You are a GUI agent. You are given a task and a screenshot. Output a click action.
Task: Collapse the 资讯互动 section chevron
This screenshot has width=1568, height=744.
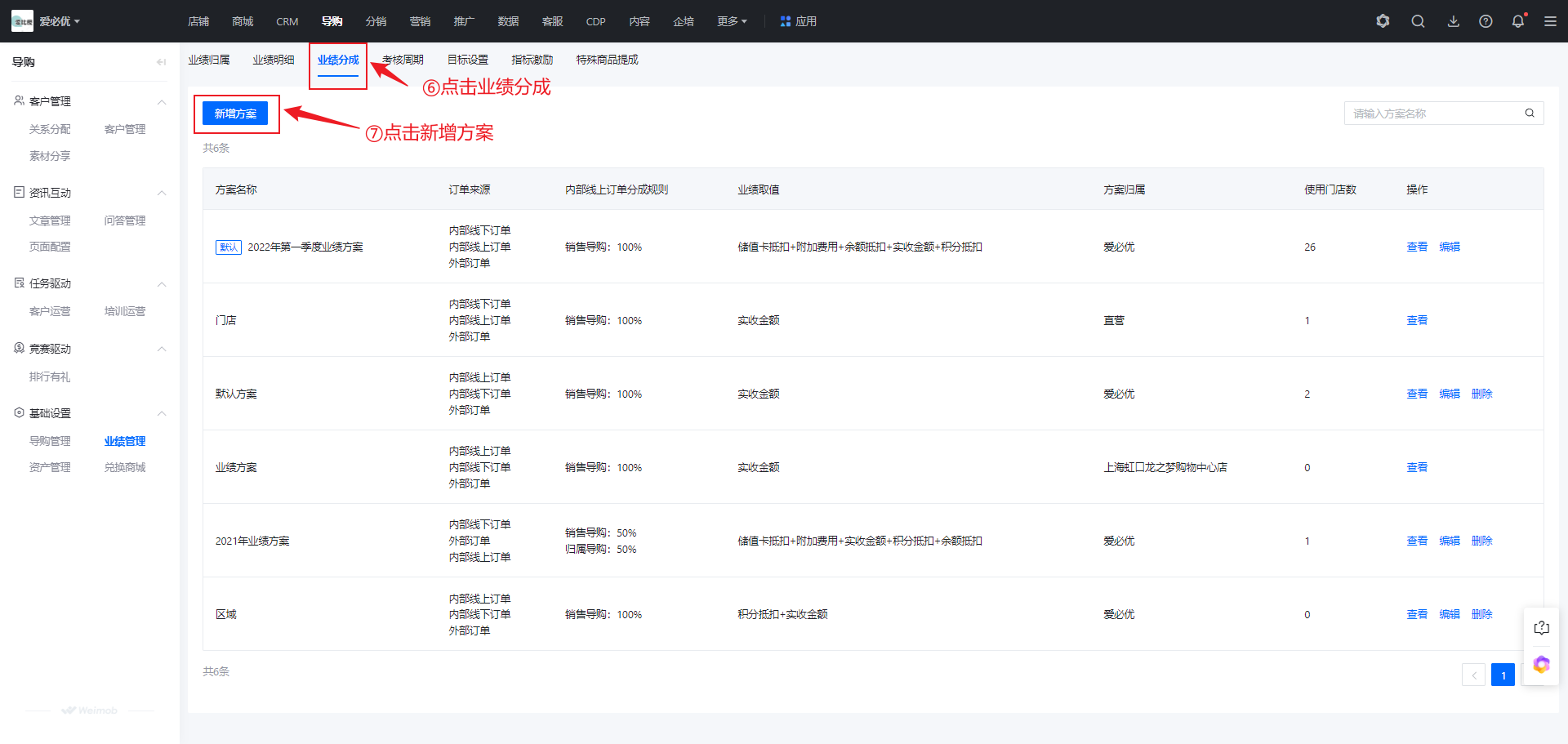[x=162, y=193]
